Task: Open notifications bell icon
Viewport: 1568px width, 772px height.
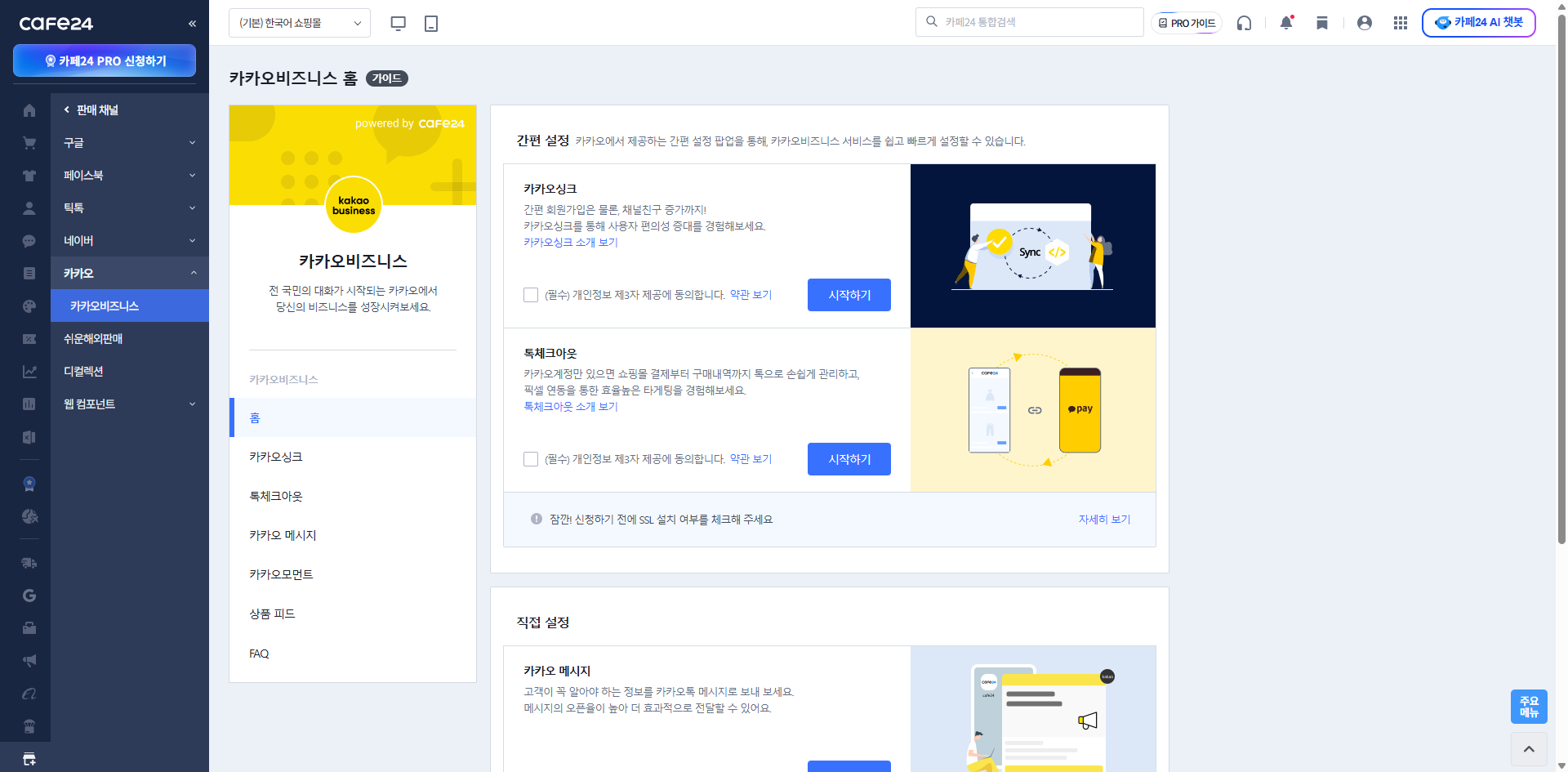Action: tap(1286, 23)
